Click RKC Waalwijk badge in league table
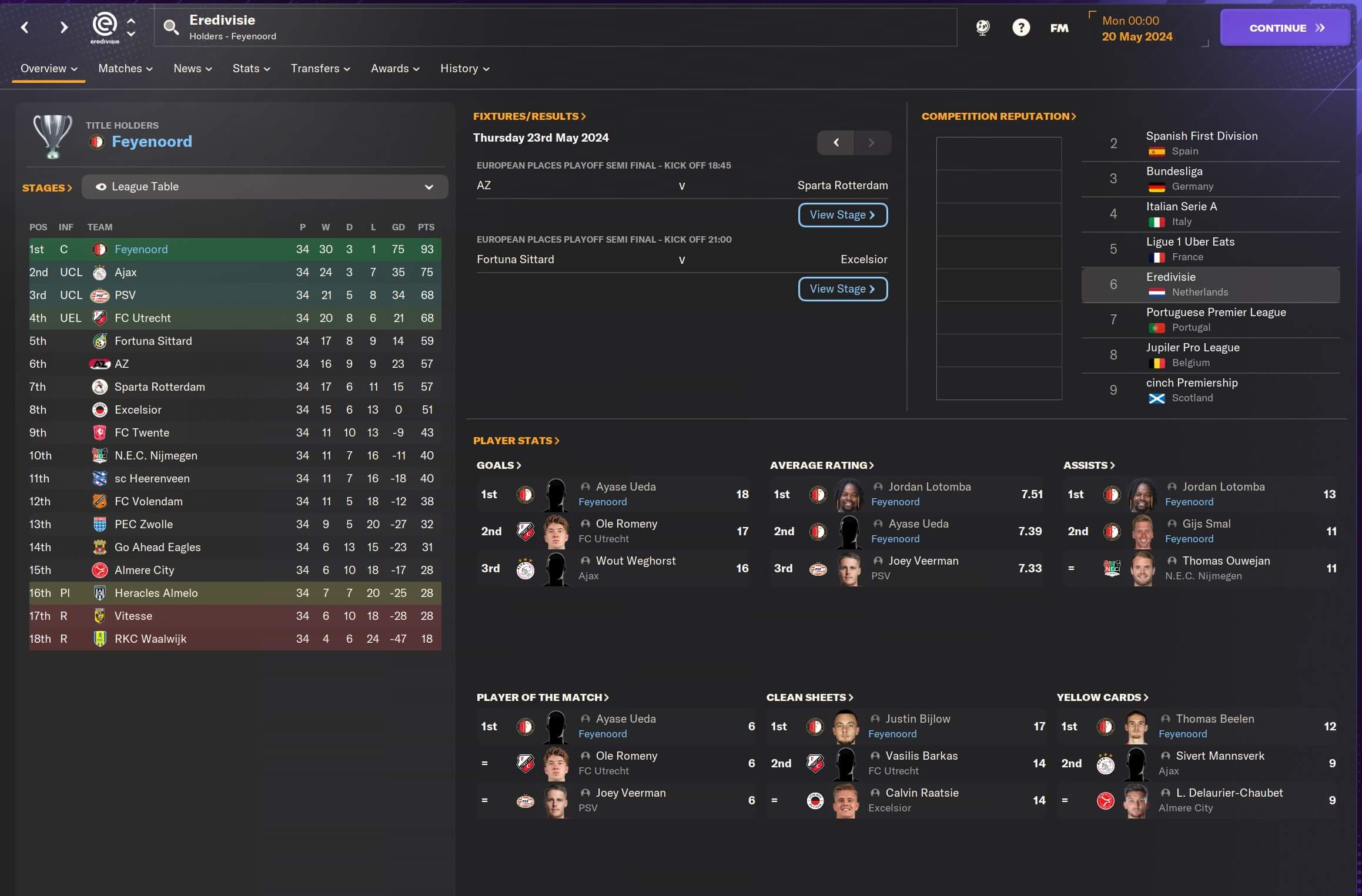Image resolution: width=1362 pixels, height=896 pixels. [99, 639]
